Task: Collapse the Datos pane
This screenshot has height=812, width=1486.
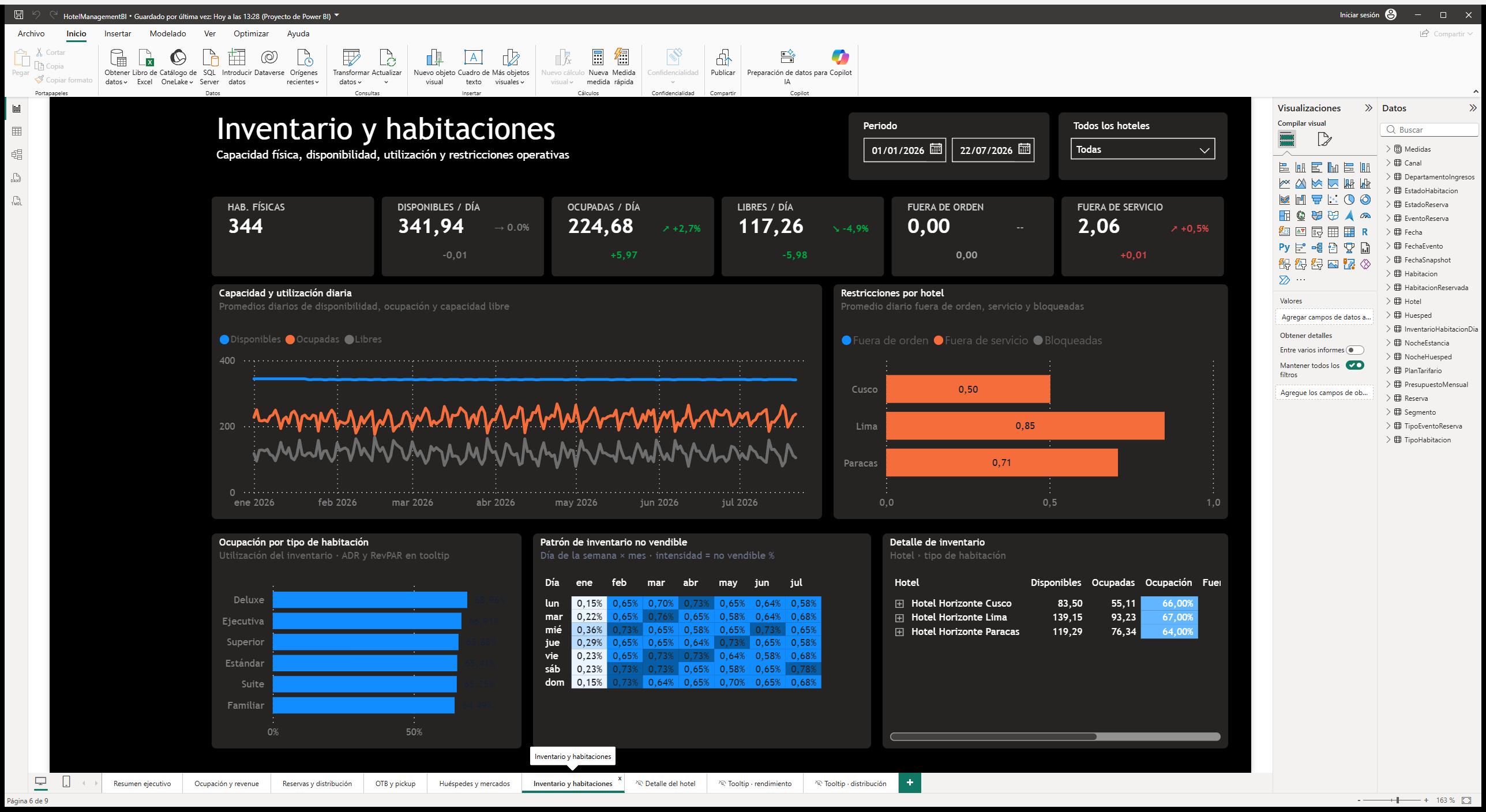Action: 1473,108
